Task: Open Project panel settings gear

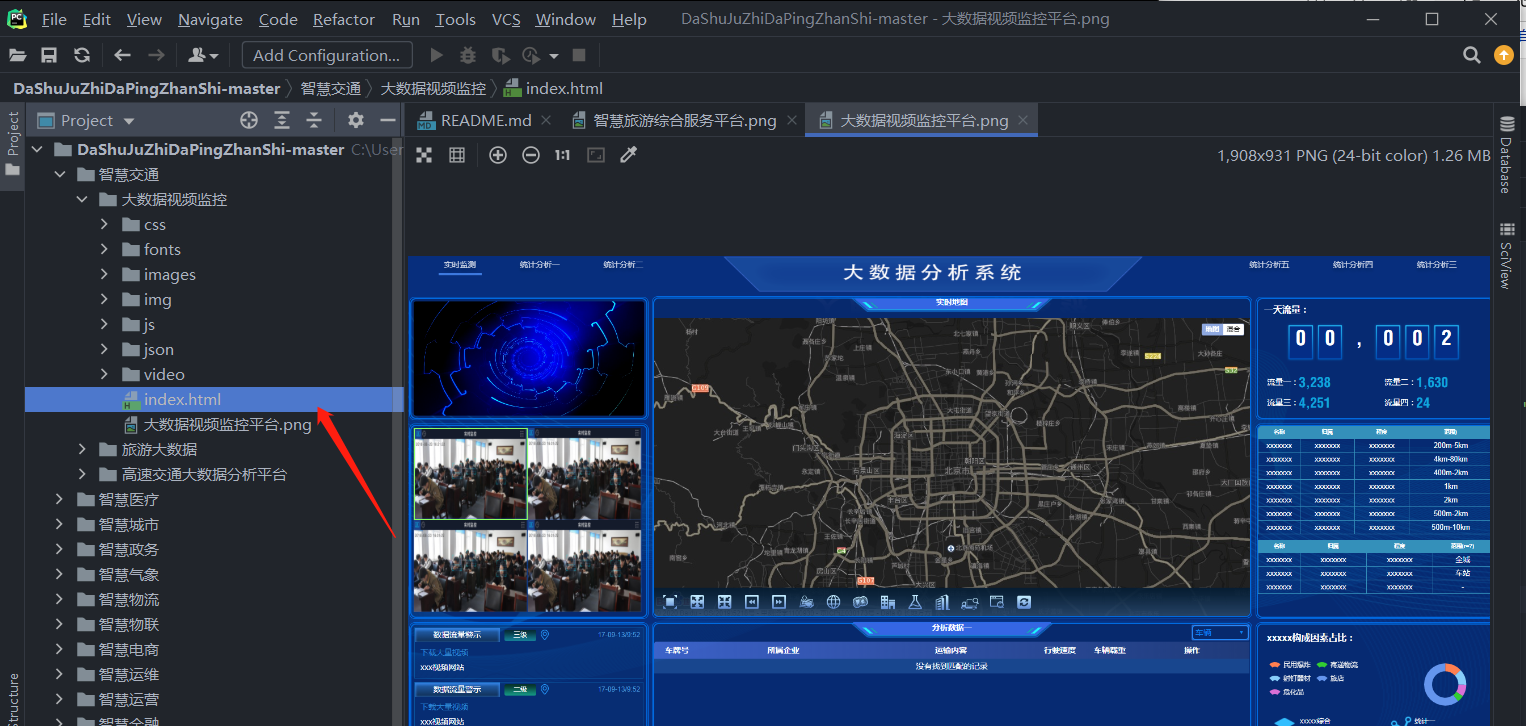Action: pos(356,121)
